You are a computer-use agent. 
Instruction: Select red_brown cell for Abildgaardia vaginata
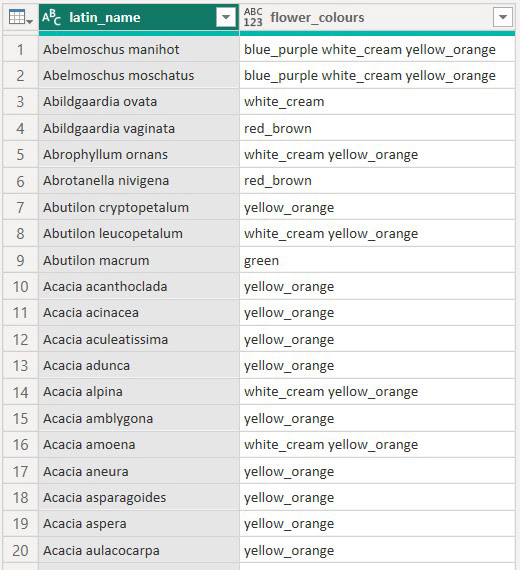click(x=377, y=128)
